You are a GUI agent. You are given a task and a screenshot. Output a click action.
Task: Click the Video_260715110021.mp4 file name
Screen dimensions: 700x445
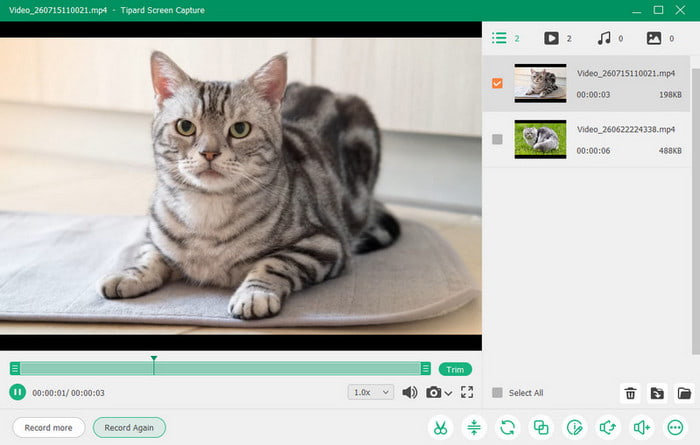coord(625,73)
